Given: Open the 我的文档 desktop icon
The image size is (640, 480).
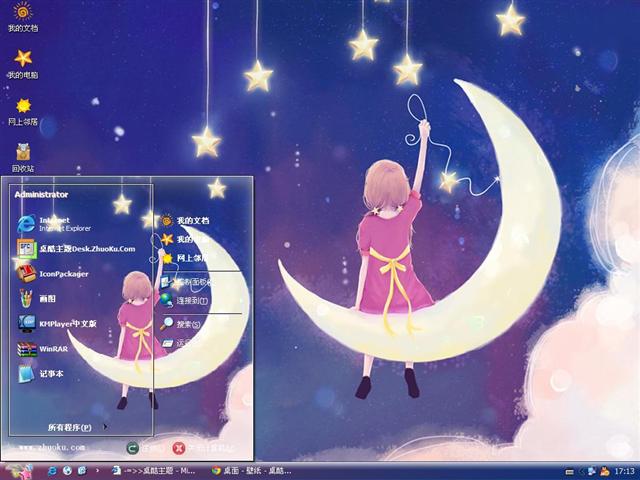Looking at the screenshot, I should 23,17.
